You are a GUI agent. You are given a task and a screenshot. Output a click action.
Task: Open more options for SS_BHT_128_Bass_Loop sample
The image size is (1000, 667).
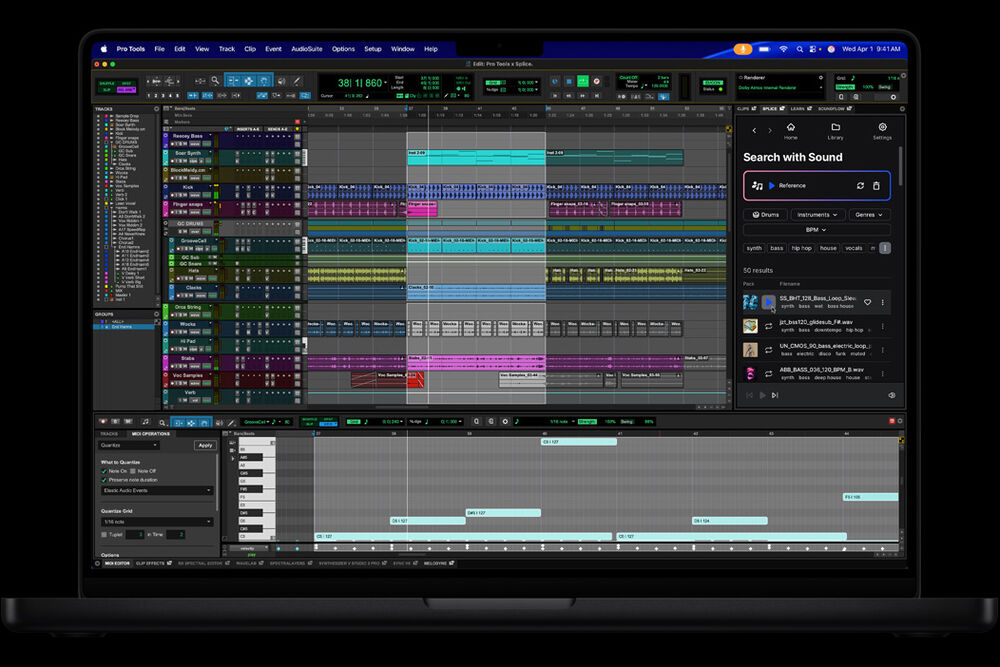tap(883, 302)
